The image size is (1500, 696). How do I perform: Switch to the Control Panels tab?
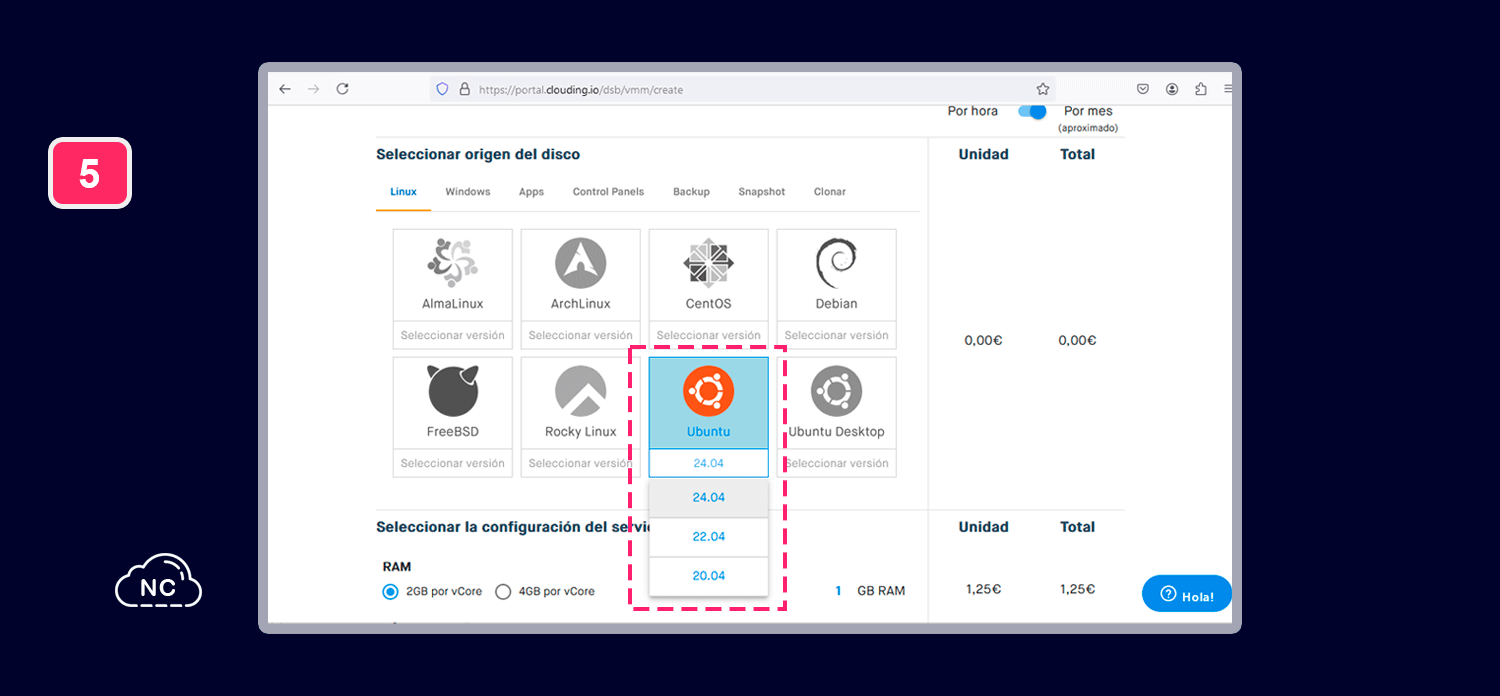tap(608, 191)
